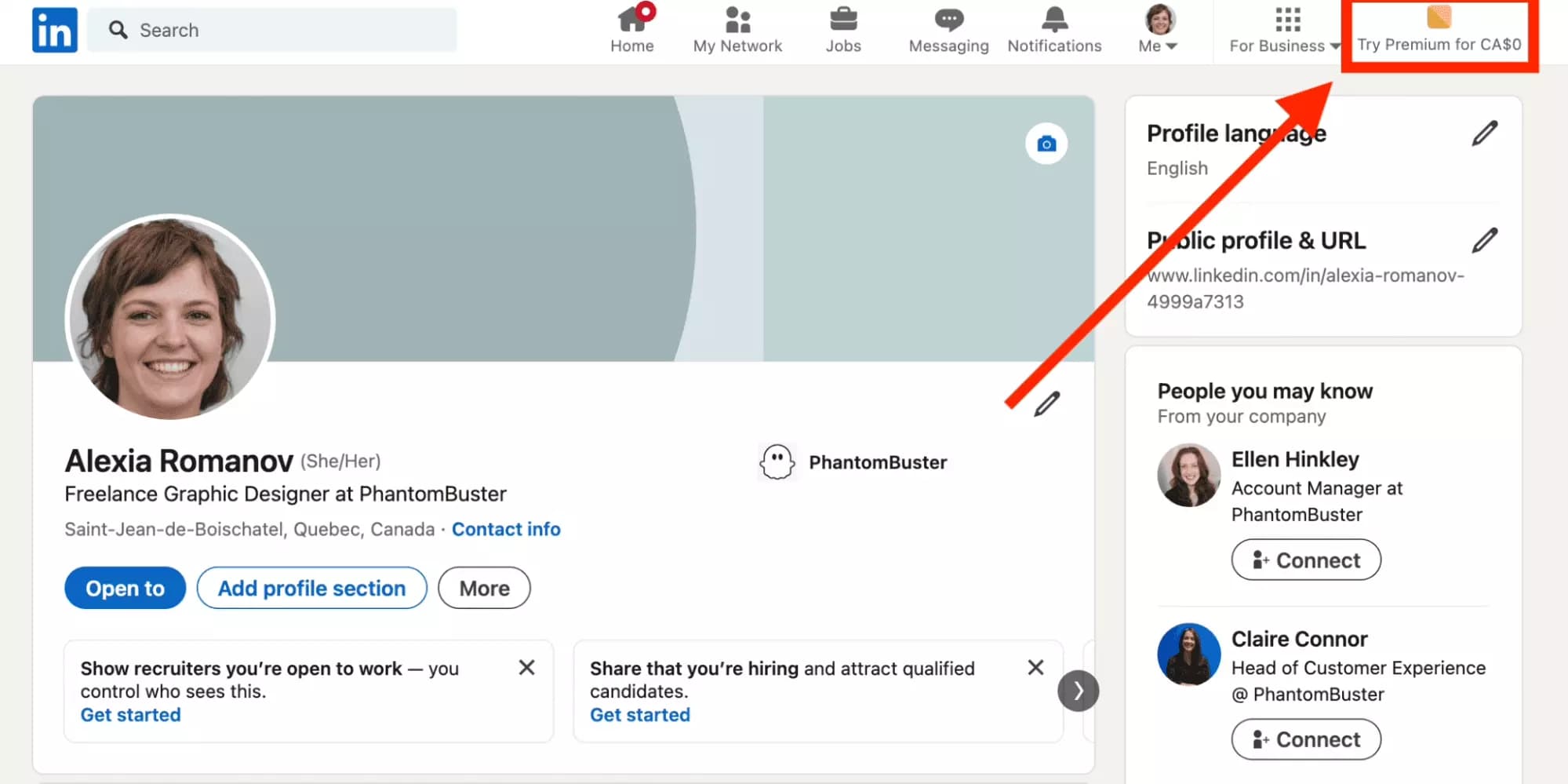The height and width of the screenshot is (784, 1568).
Task: Edit the Public profile & URL
Action: pos(1483,239)
